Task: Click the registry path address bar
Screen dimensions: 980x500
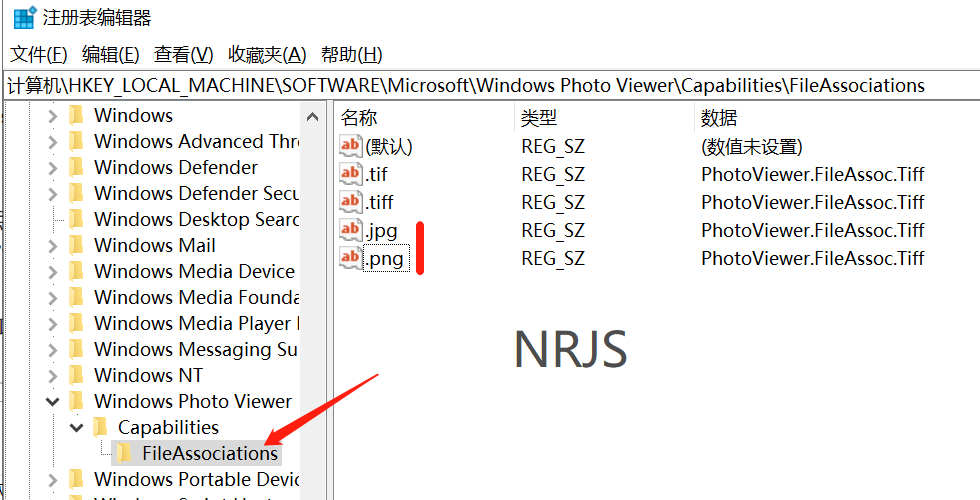Action: [x=490, y=85]
